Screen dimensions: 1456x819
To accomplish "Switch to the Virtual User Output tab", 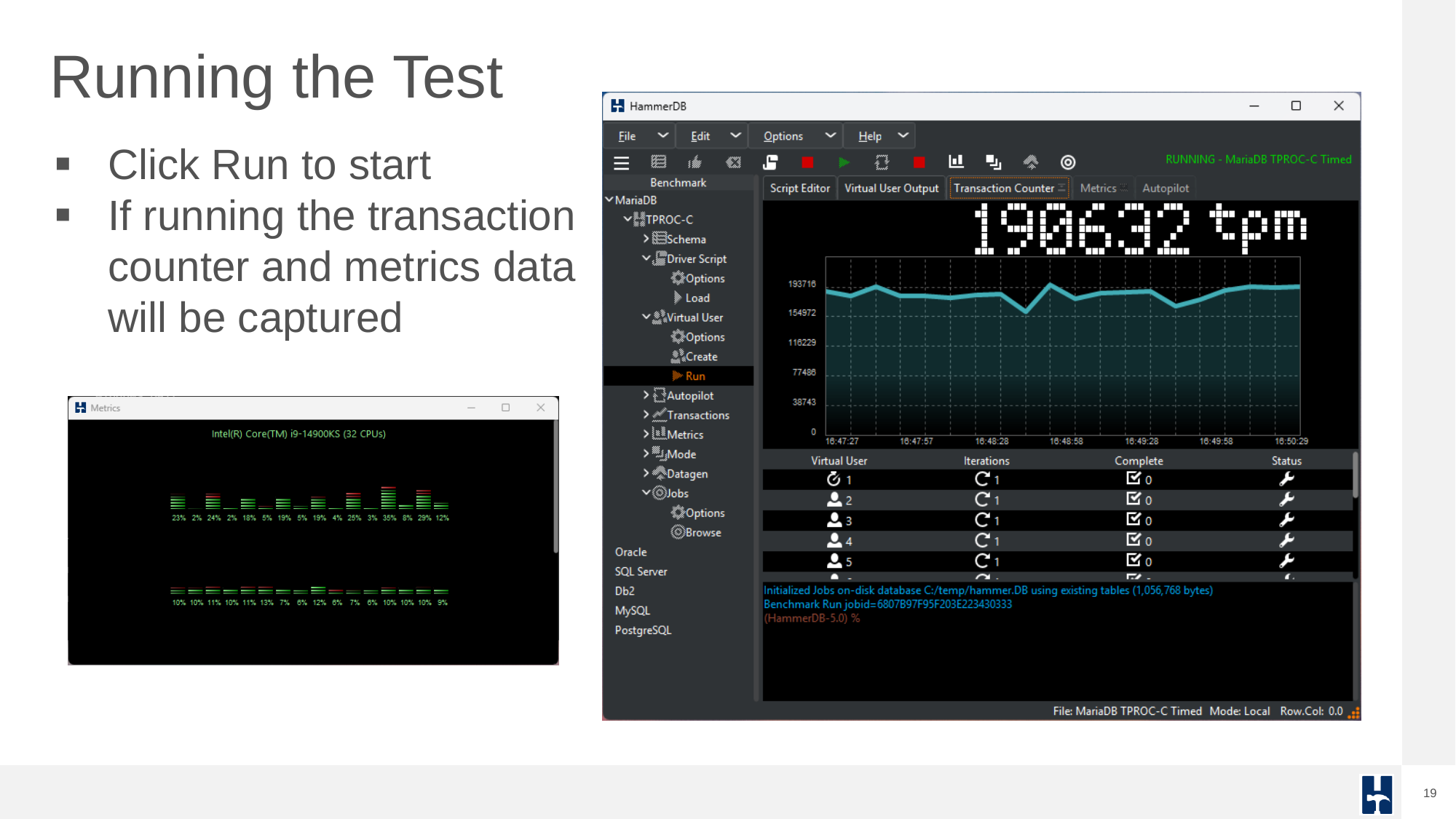I will [891, 188].
